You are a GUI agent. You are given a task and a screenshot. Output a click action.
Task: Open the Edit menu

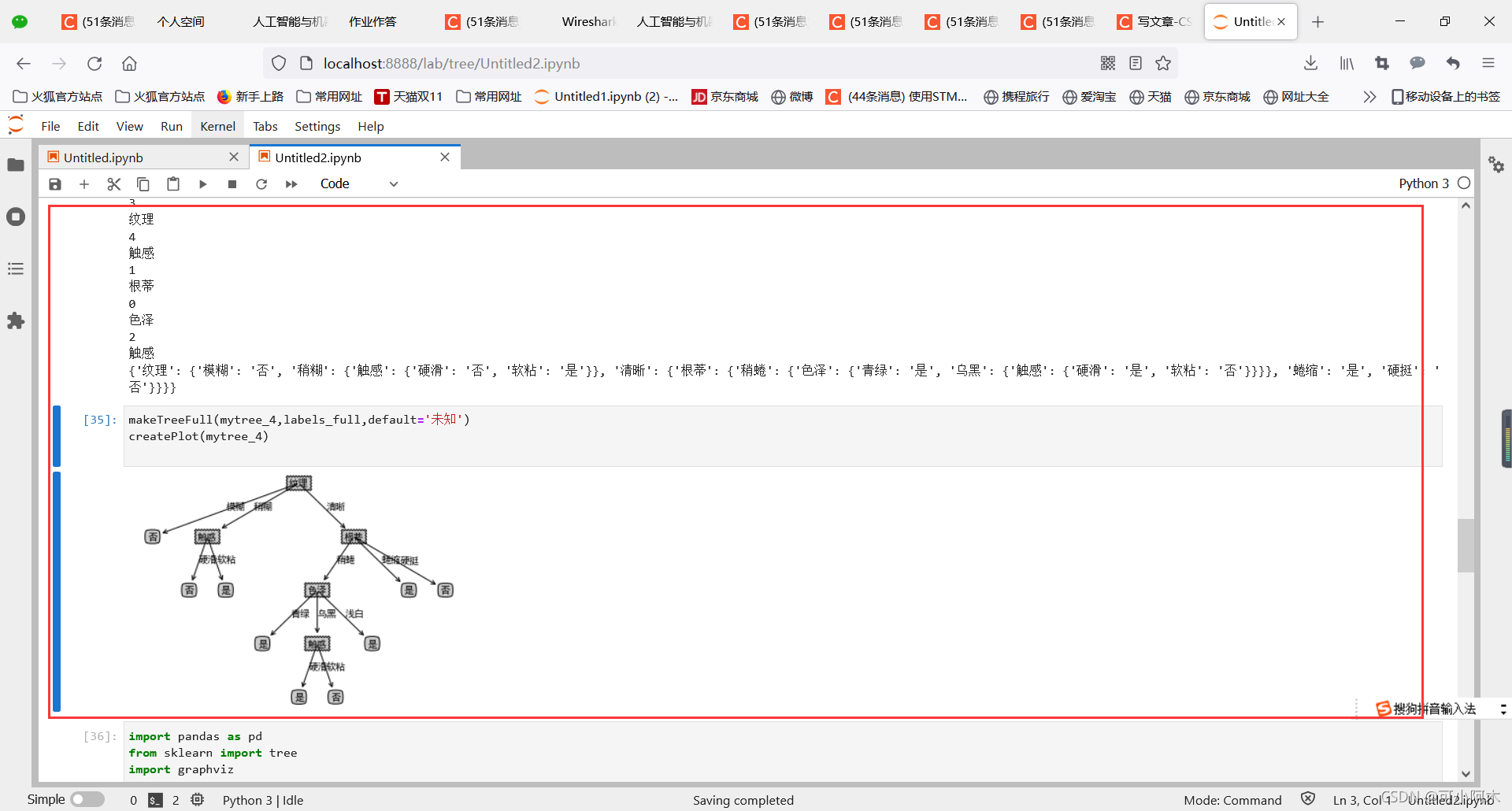88,126
